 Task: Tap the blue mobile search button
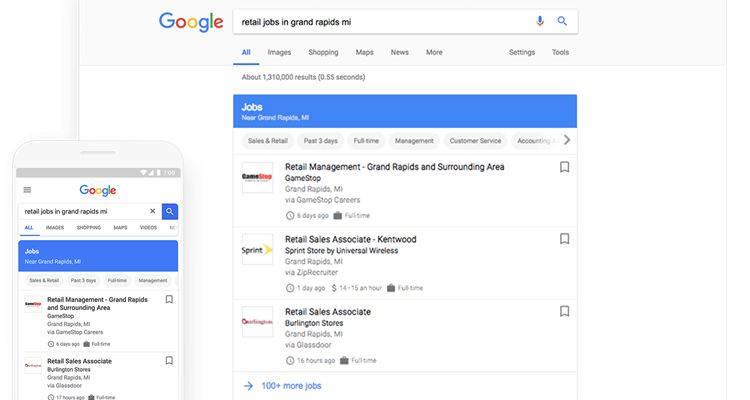170,212
